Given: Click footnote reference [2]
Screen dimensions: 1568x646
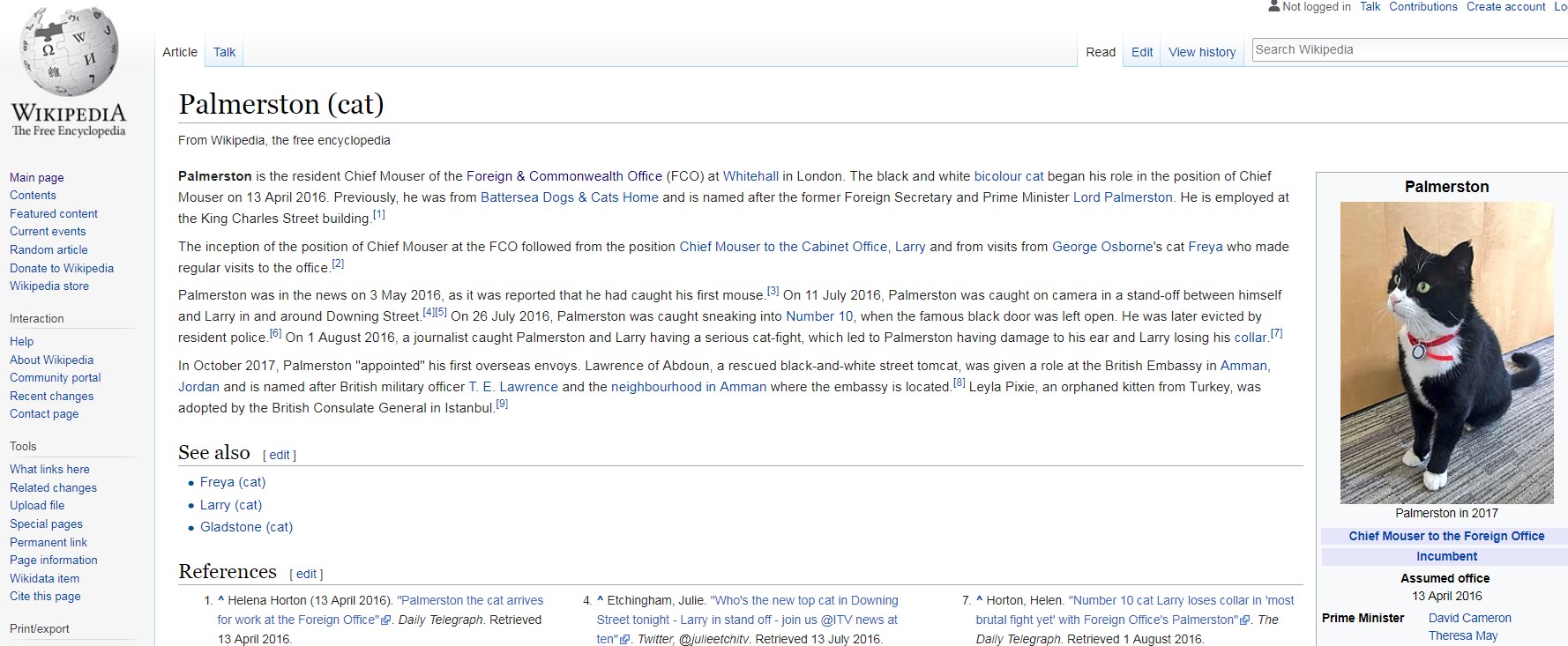Looking at the screenshot, I should coord(338,264).
